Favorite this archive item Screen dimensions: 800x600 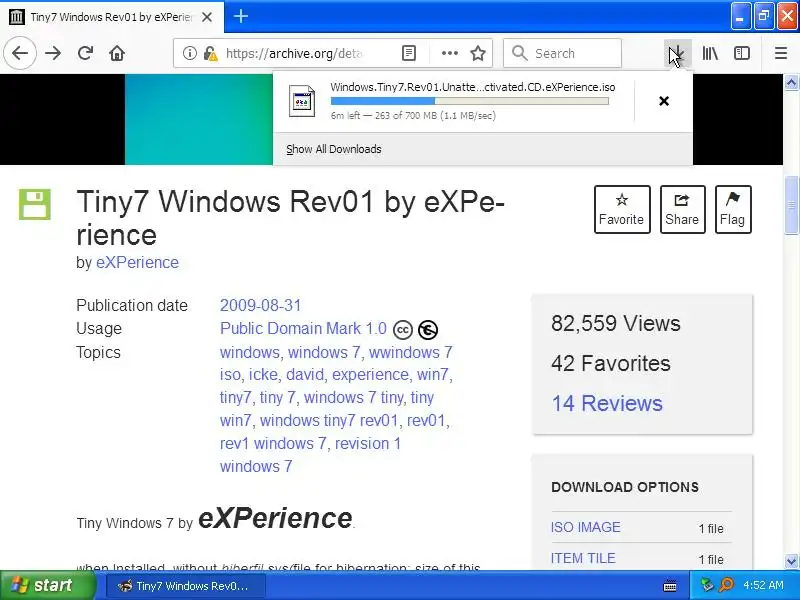(622, 210)
